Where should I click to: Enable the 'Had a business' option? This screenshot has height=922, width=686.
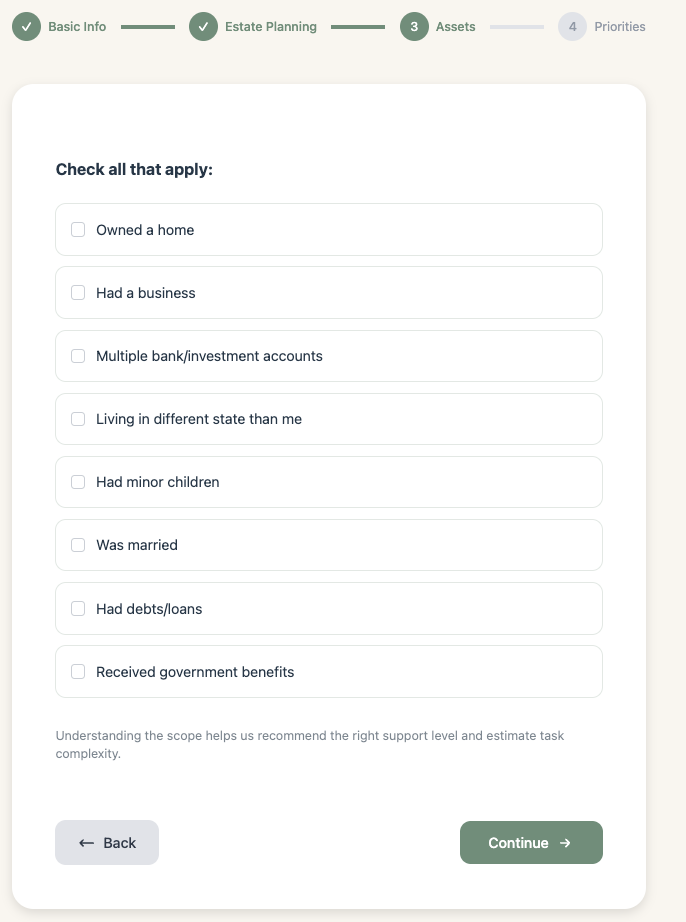78,292
